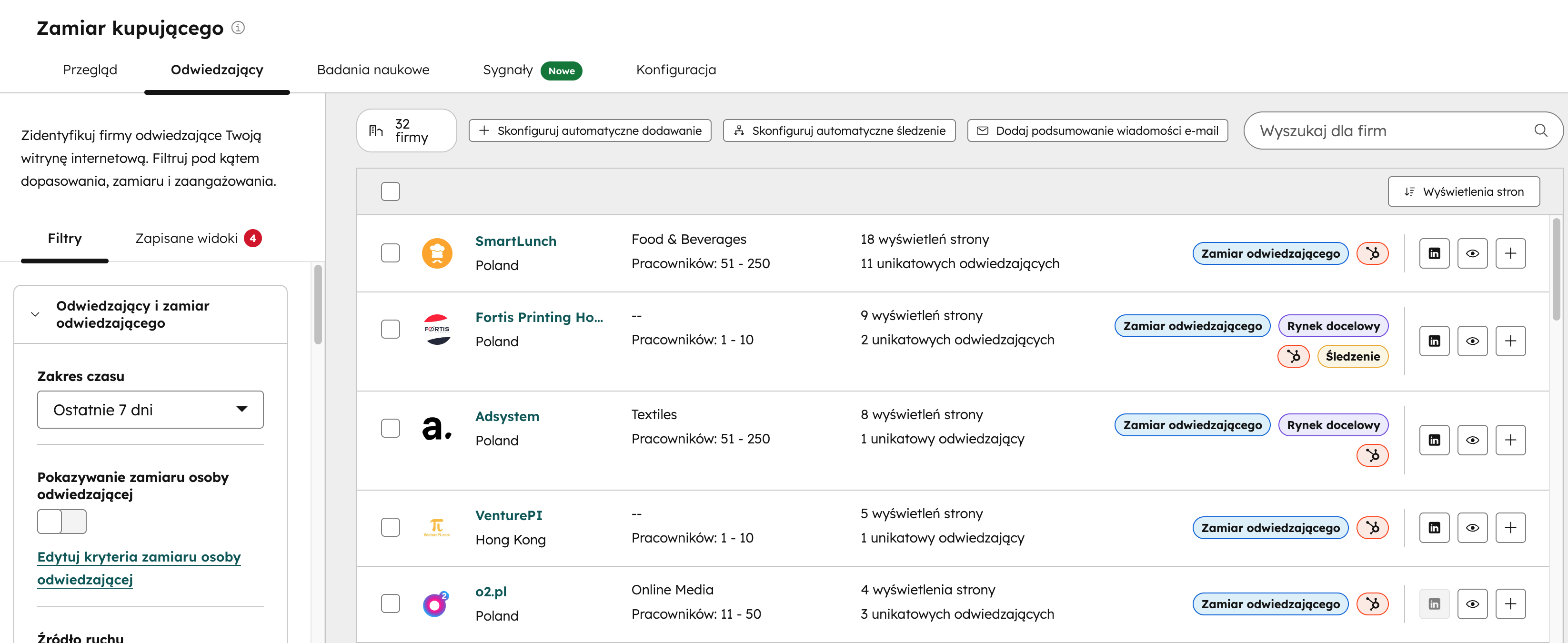The height and width of the screenshot is (643, 1568).
Task: Open LinkedIn icon for Fortis Printing row
Action: (1434, 341)
